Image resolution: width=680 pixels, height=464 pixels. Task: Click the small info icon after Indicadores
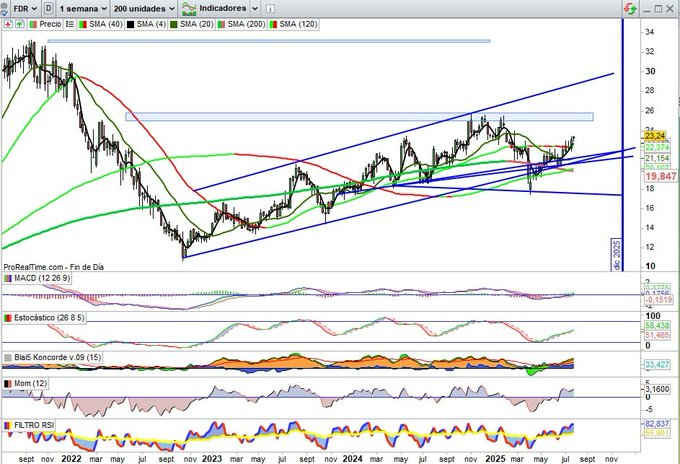click(x=269, y=9)
